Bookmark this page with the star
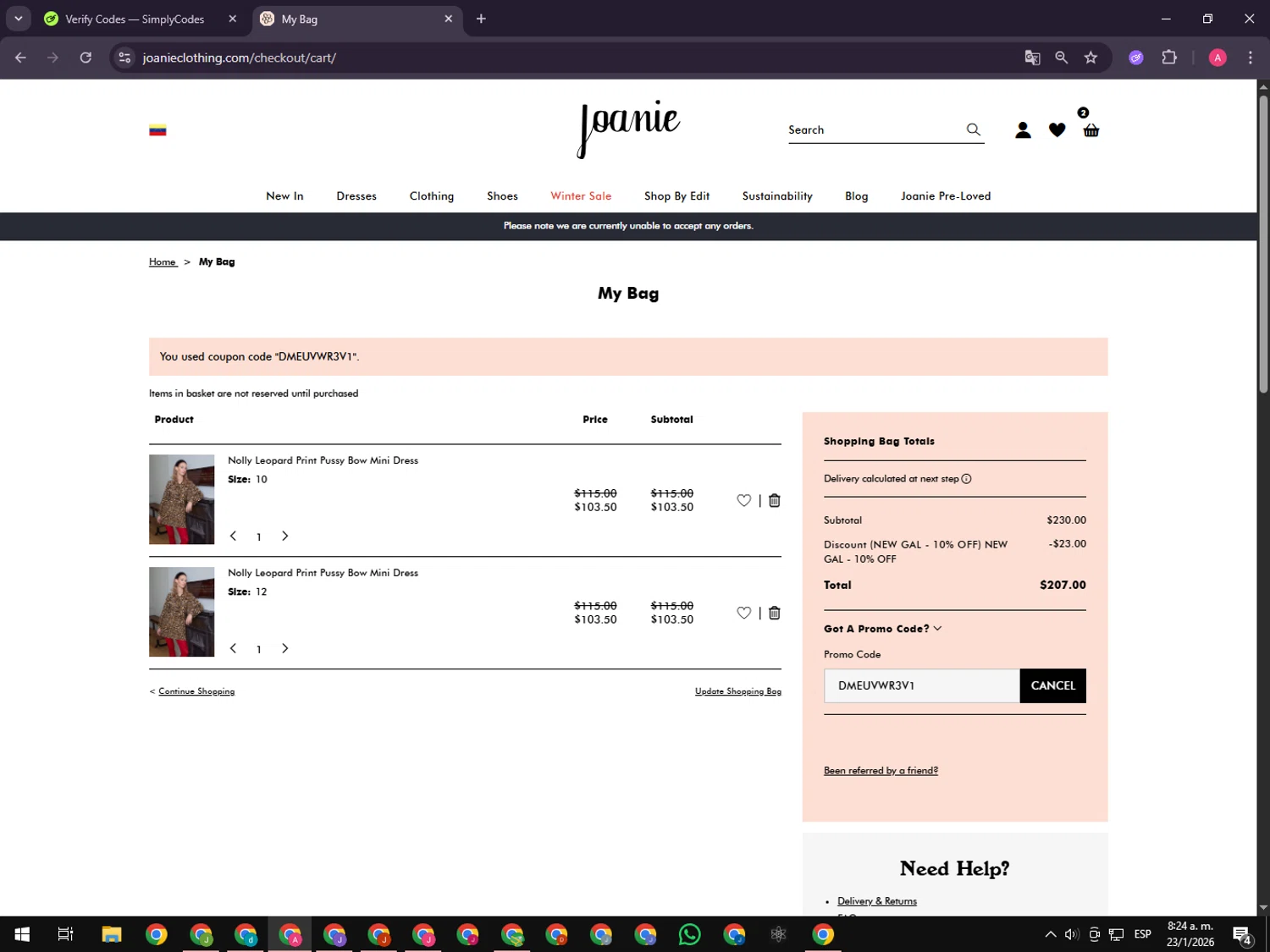The image size is (1270, 952). [1091, 58]
